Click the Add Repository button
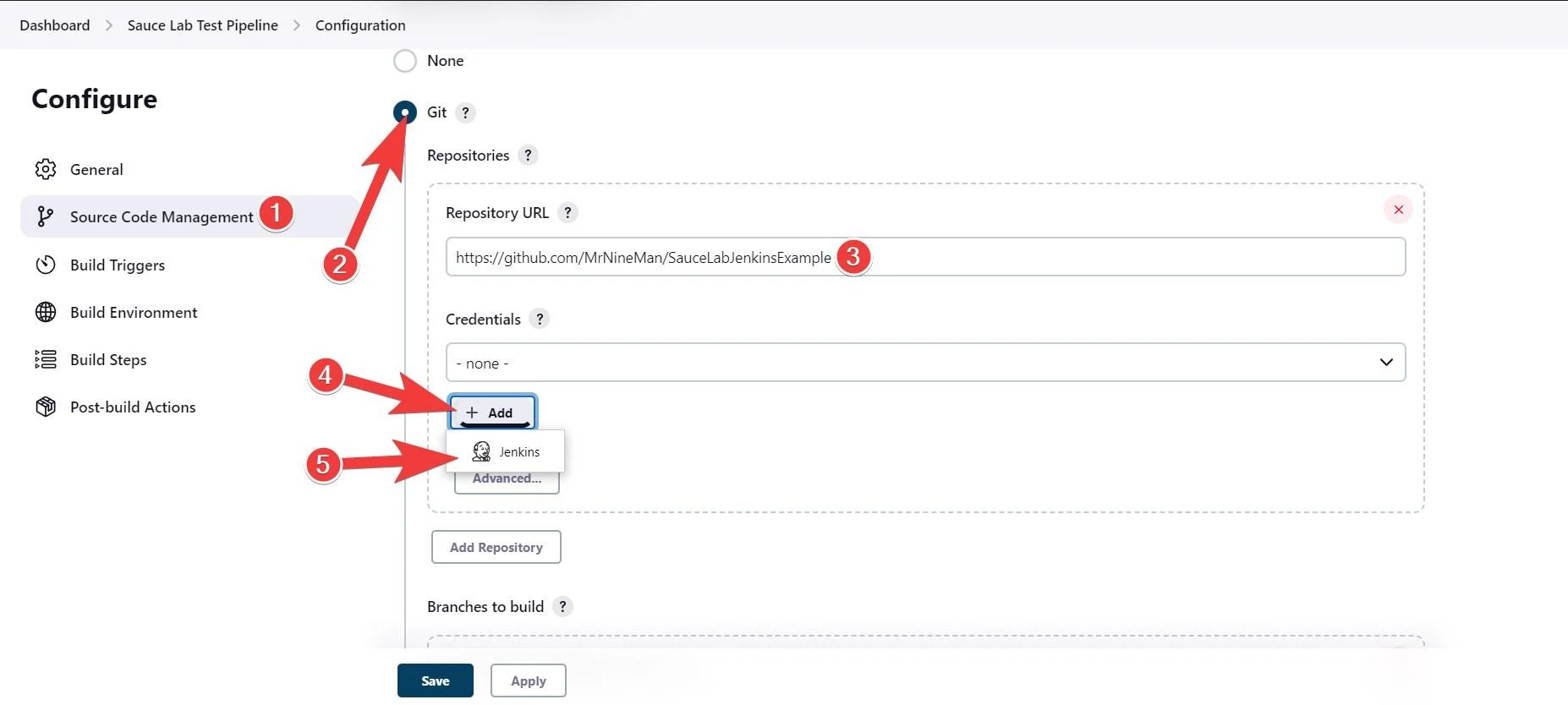Screen dimensions: 1568x705 point(496,547)
